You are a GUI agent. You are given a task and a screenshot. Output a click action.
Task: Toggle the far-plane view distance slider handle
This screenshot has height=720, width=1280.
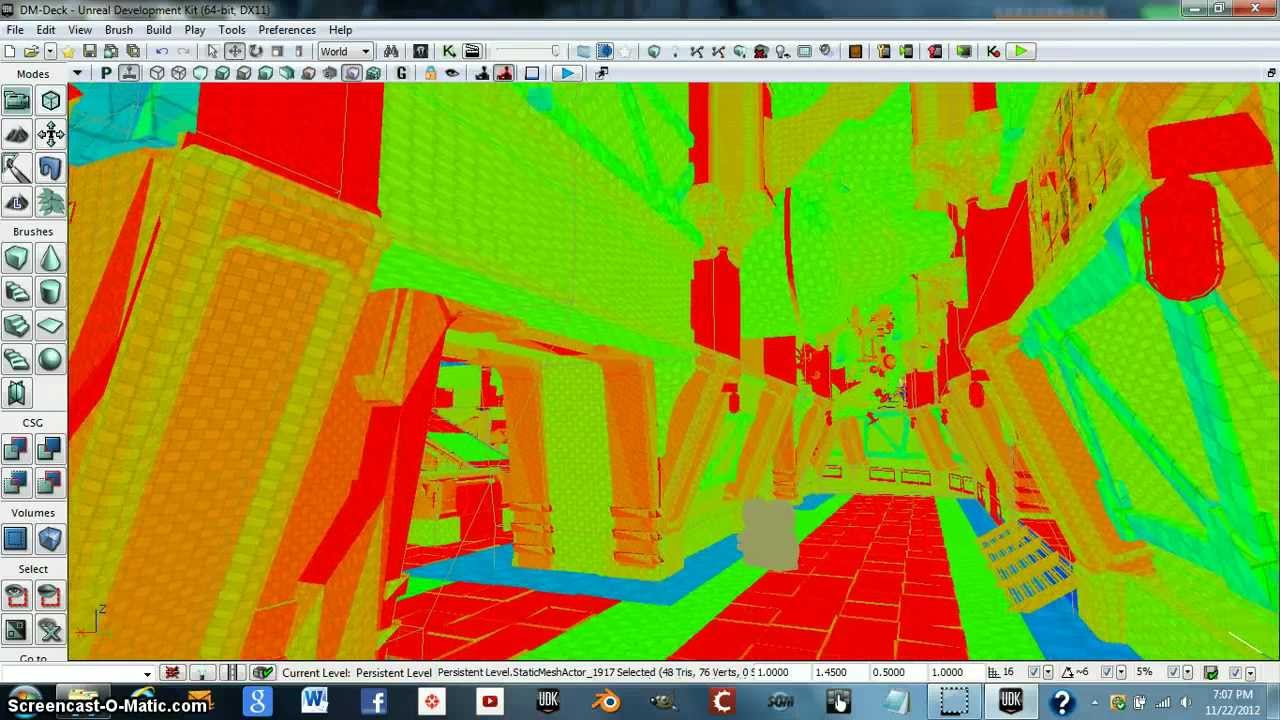pyautogui.click(x=555, y=51)
